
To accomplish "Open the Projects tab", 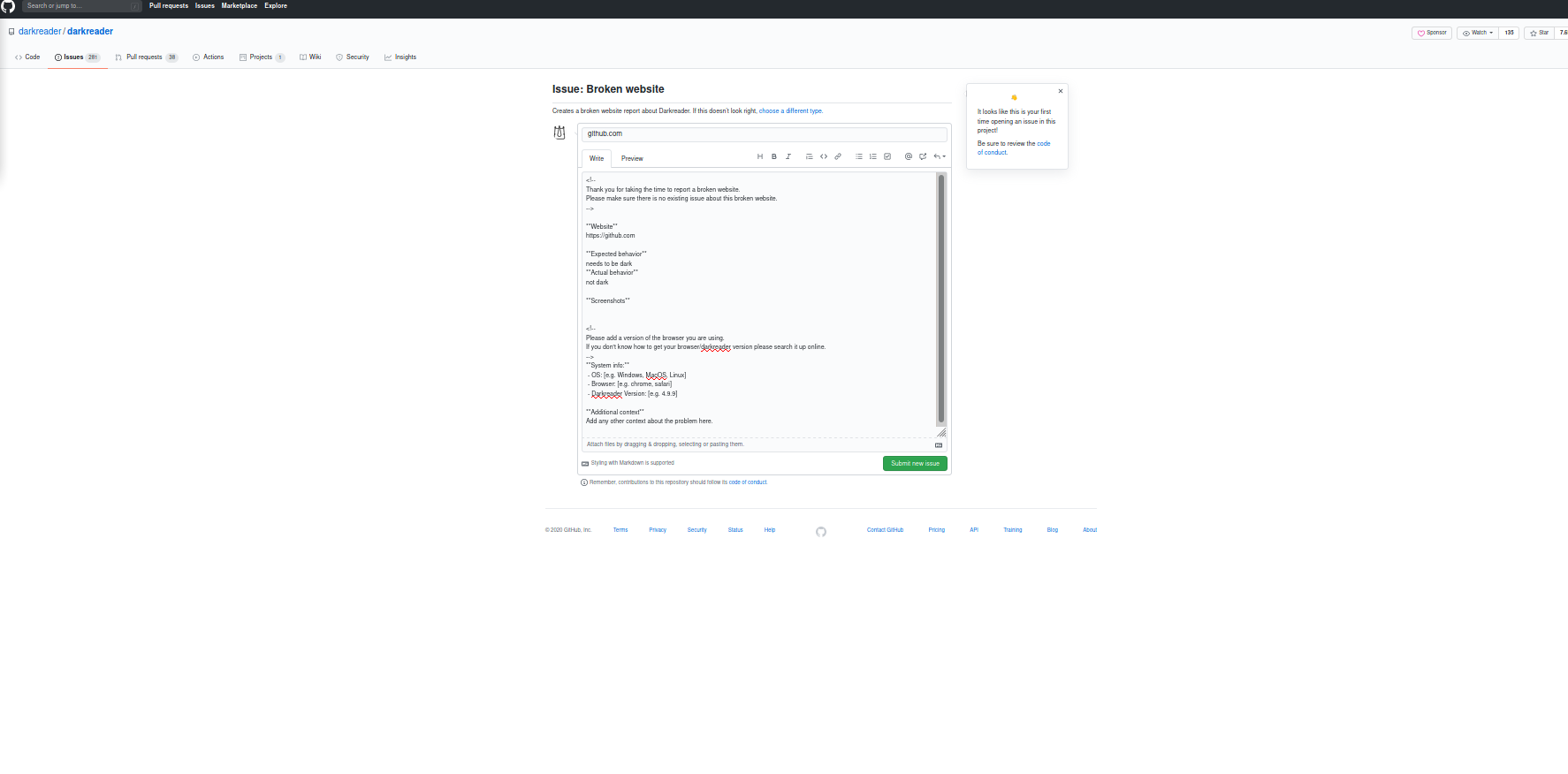I will click(x=262, y=57).
